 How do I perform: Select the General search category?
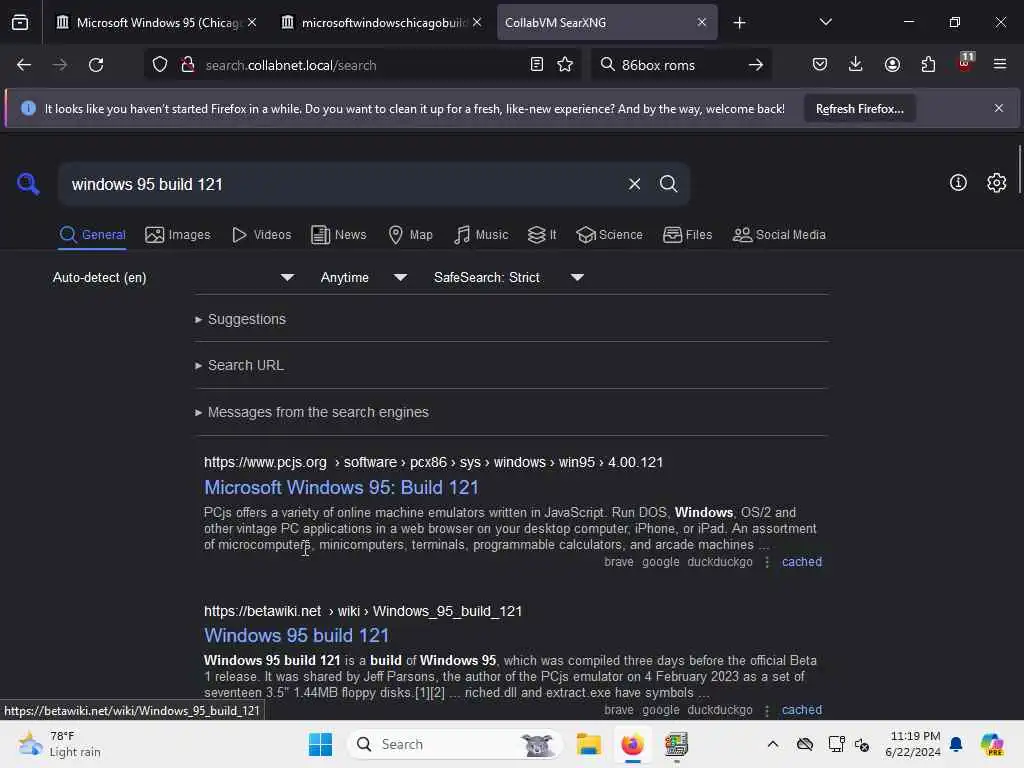click(x=92, y=234)
